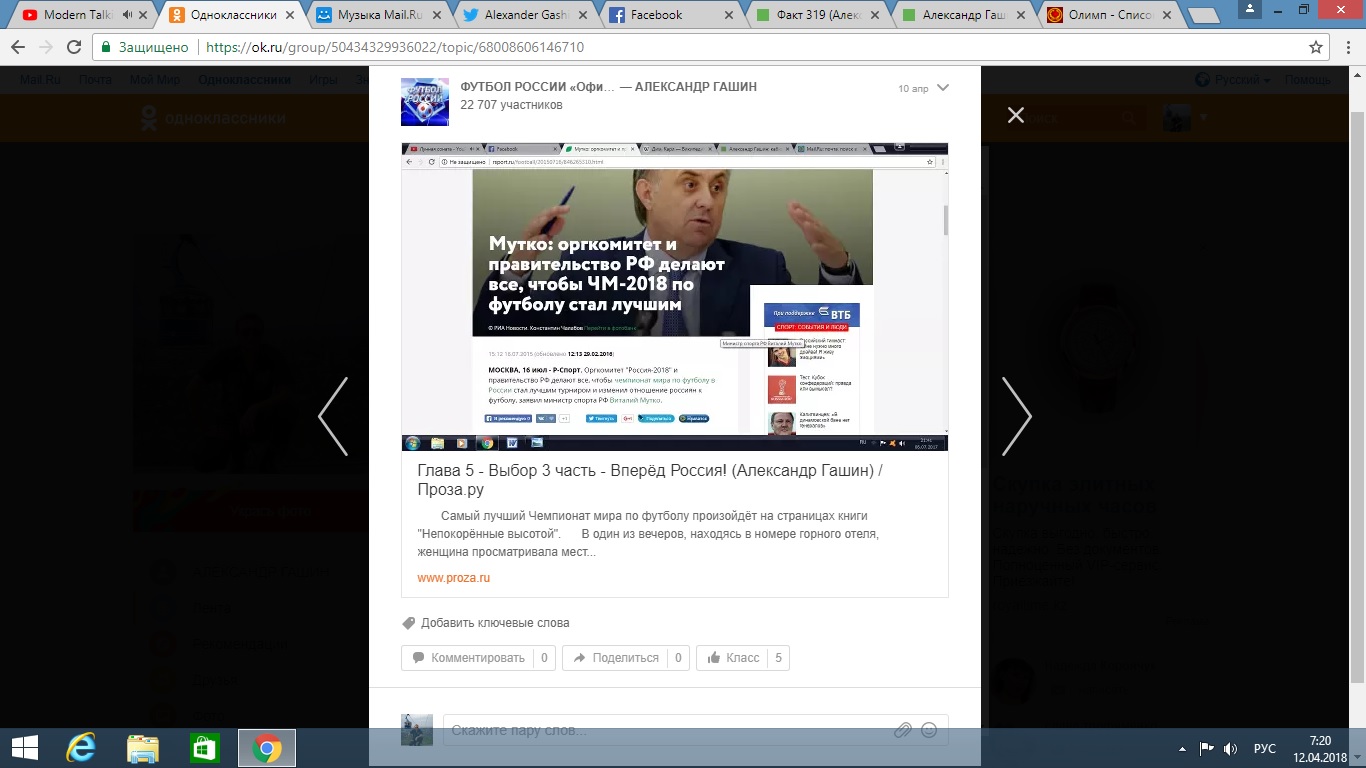Switch to the Facebook tab
This screenshot has height=768, width=1366.
(668, 15)
